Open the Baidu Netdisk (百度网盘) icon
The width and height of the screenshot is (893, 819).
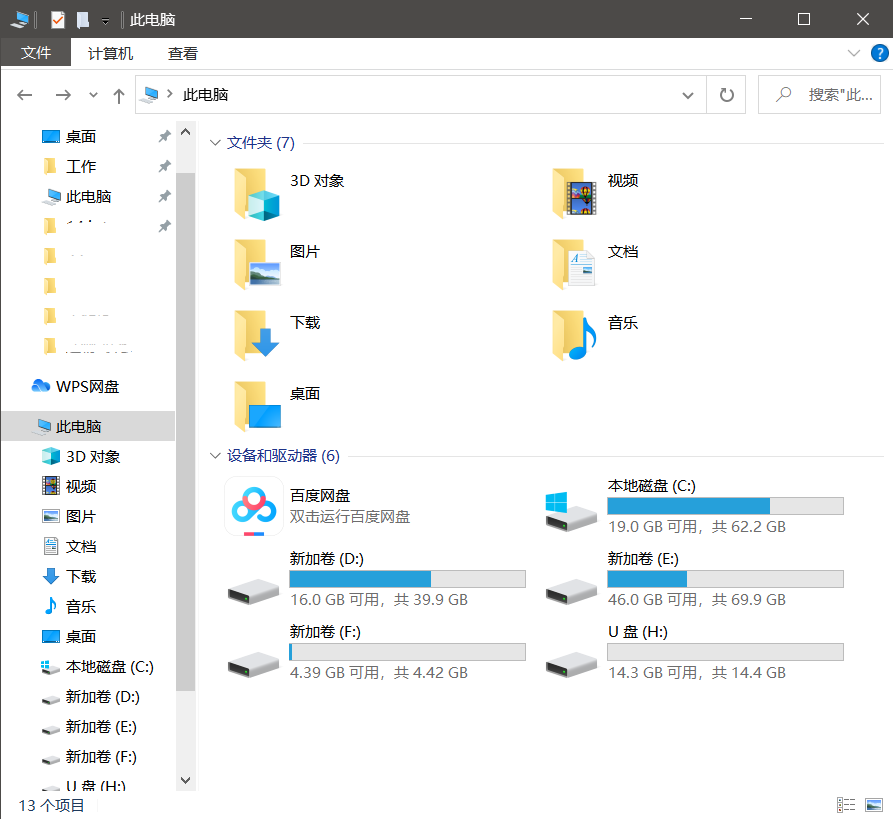pyautogui.click(x=253, y=506)
